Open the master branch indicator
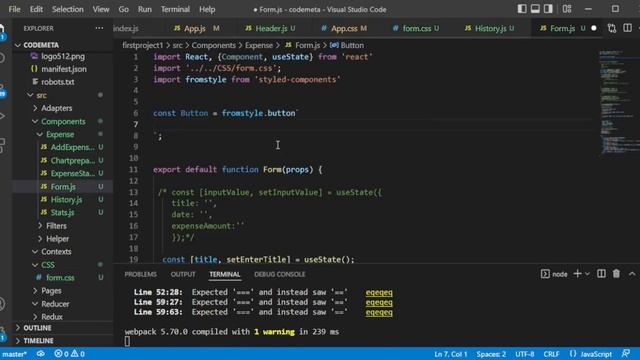The width and height of the screenshot is (640, 360). tap(14, 354)
